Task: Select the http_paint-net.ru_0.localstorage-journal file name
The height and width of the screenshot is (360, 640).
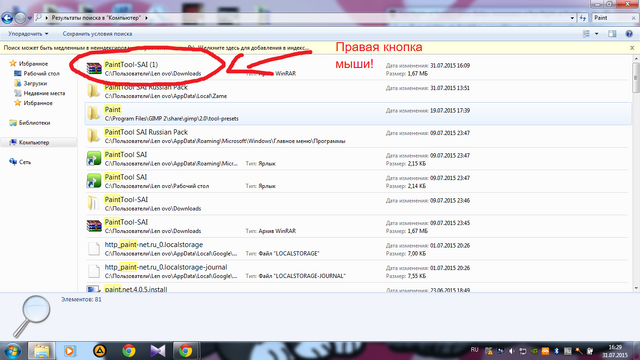Action: (166, 267)
